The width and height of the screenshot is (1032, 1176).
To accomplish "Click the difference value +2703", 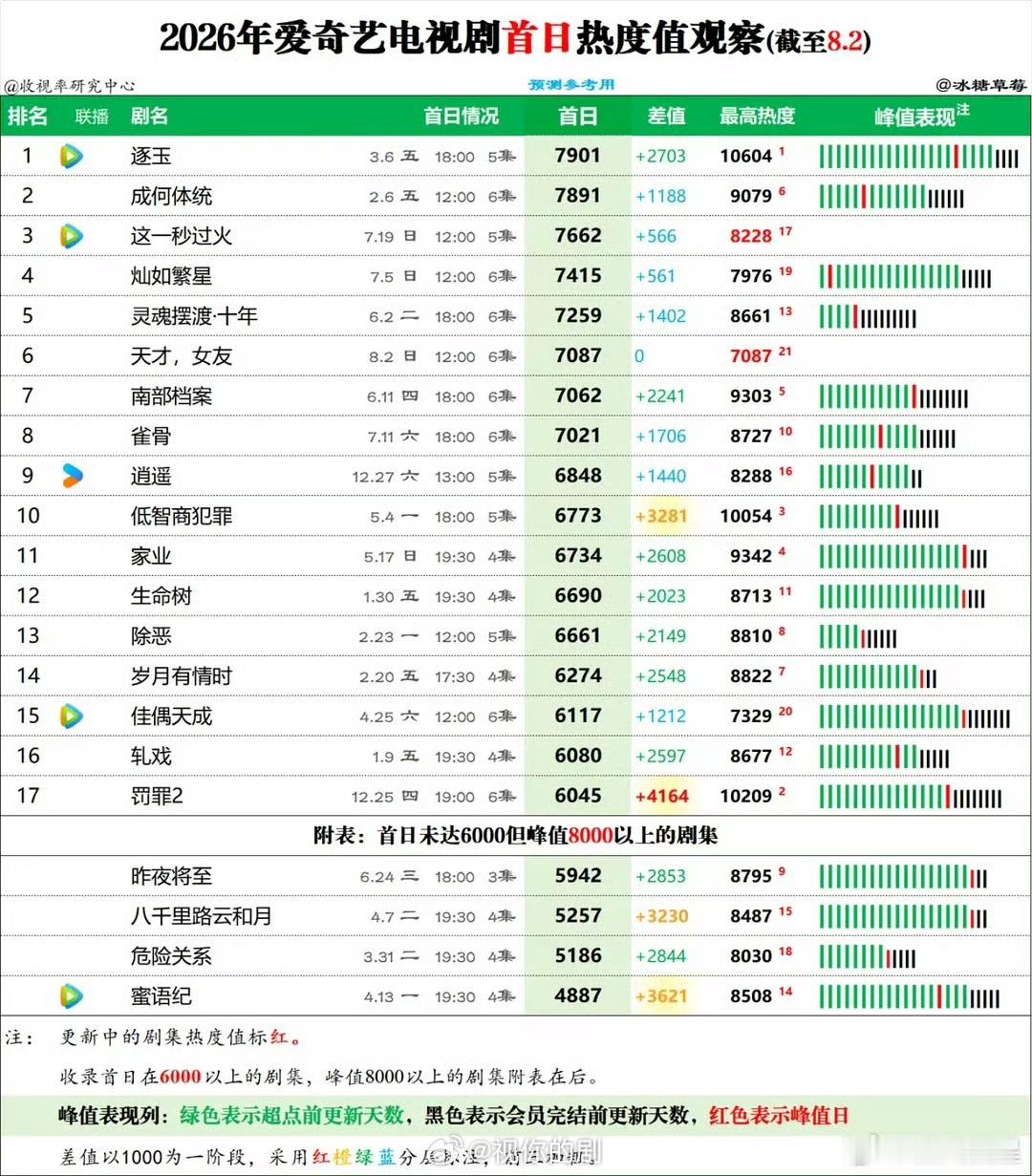I will pyautogui.click(x=661, y=157).
